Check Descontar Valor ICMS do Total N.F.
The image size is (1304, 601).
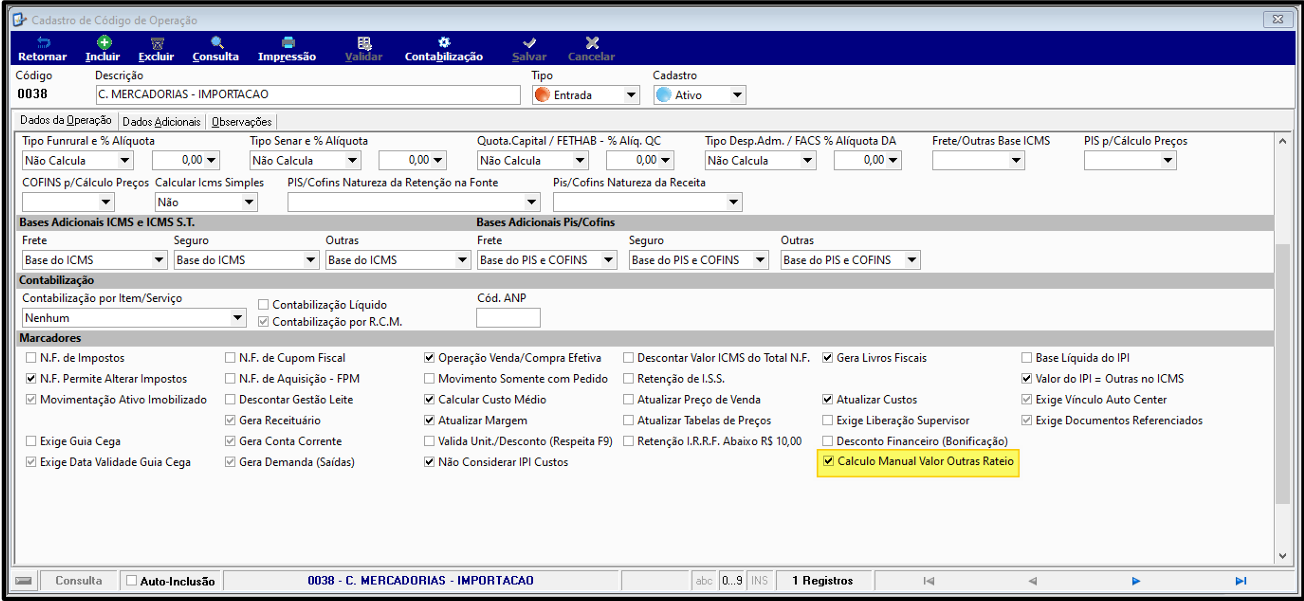point(629,357)
